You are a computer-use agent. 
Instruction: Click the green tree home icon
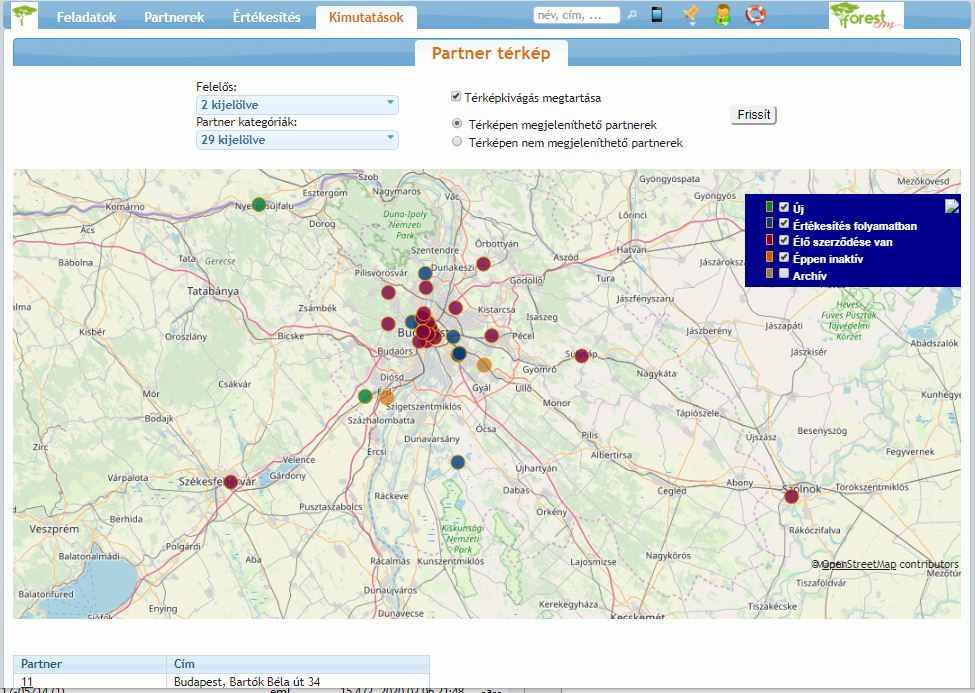25,16
